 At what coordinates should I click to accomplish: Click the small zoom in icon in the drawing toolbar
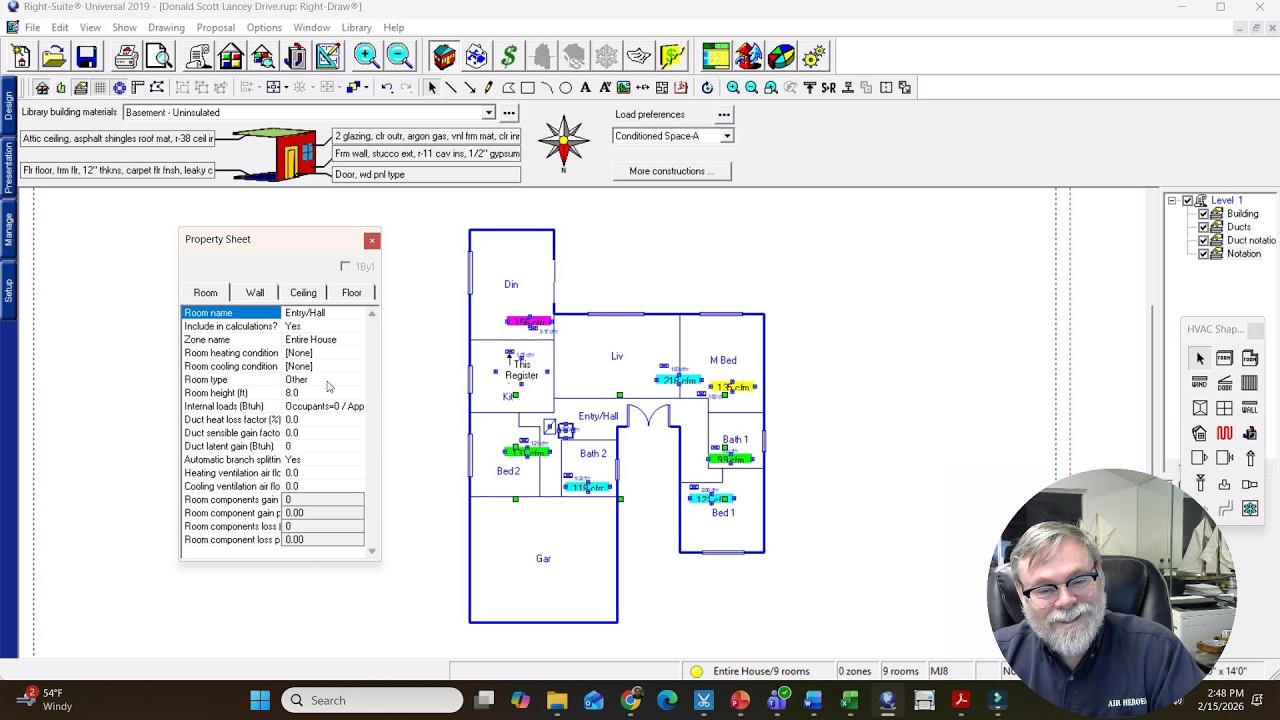733,88
